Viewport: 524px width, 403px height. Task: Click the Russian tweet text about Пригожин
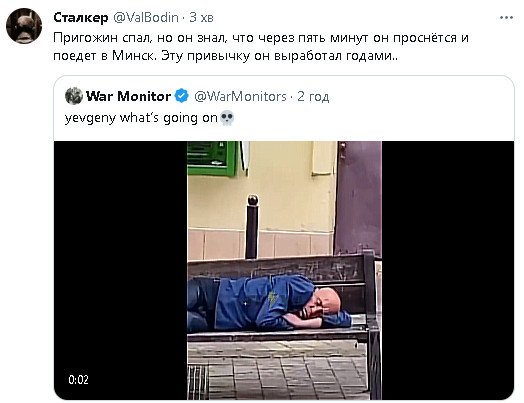[x=261, y=46]
